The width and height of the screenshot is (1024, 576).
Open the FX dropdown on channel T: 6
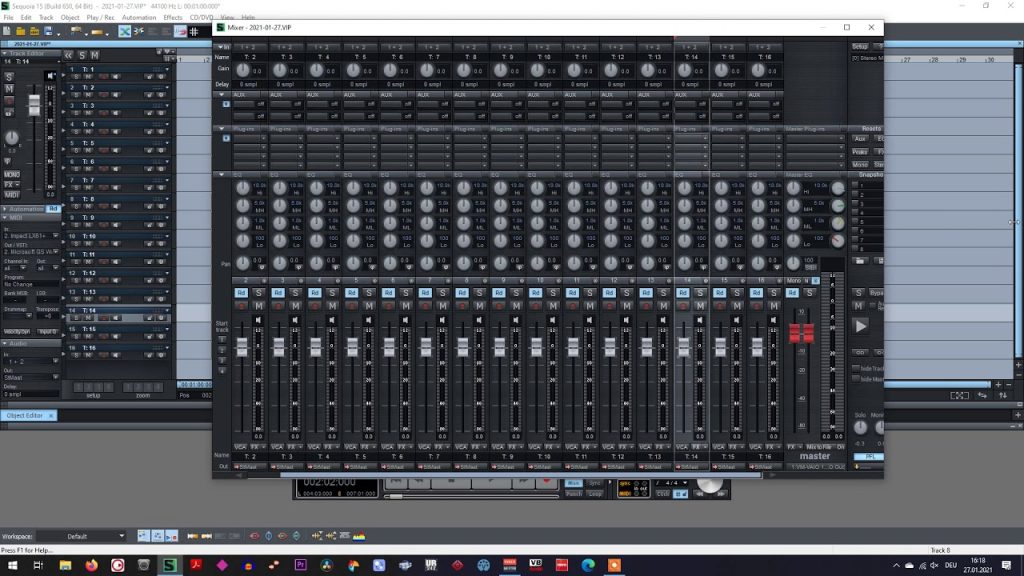[x=402, y=447]
